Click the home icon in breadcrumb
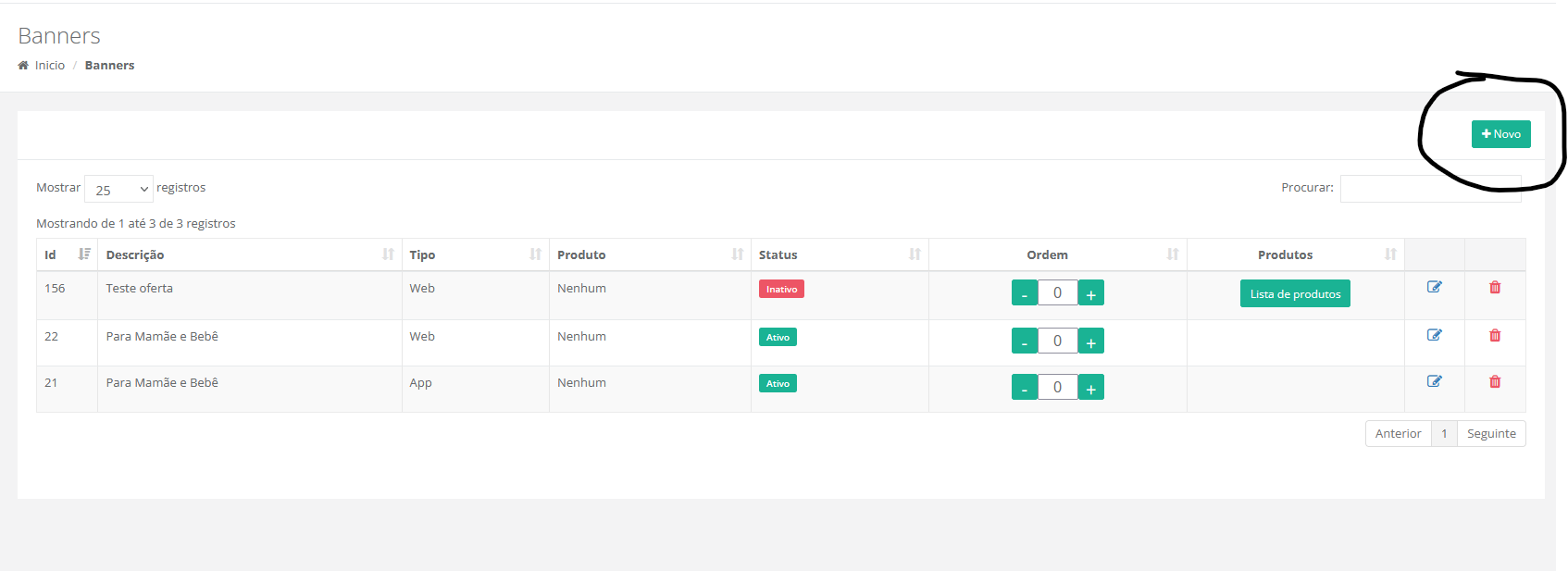1568x571 pixels. 23,66
